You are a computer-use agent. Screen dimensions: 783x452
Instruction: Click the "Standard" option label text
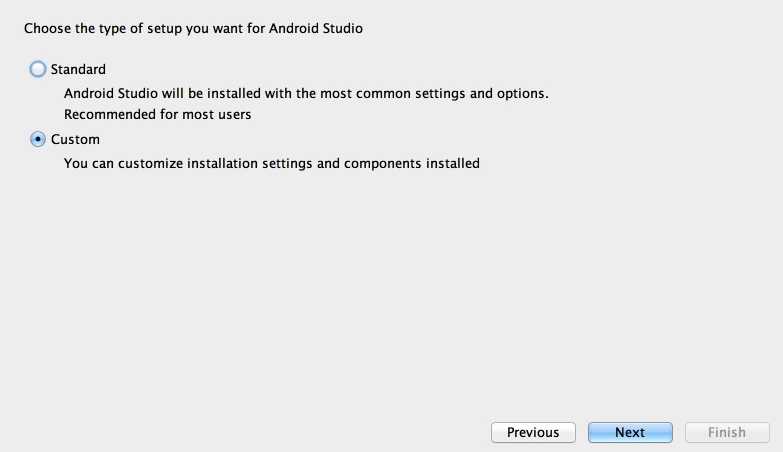click(x=78, y=69)
